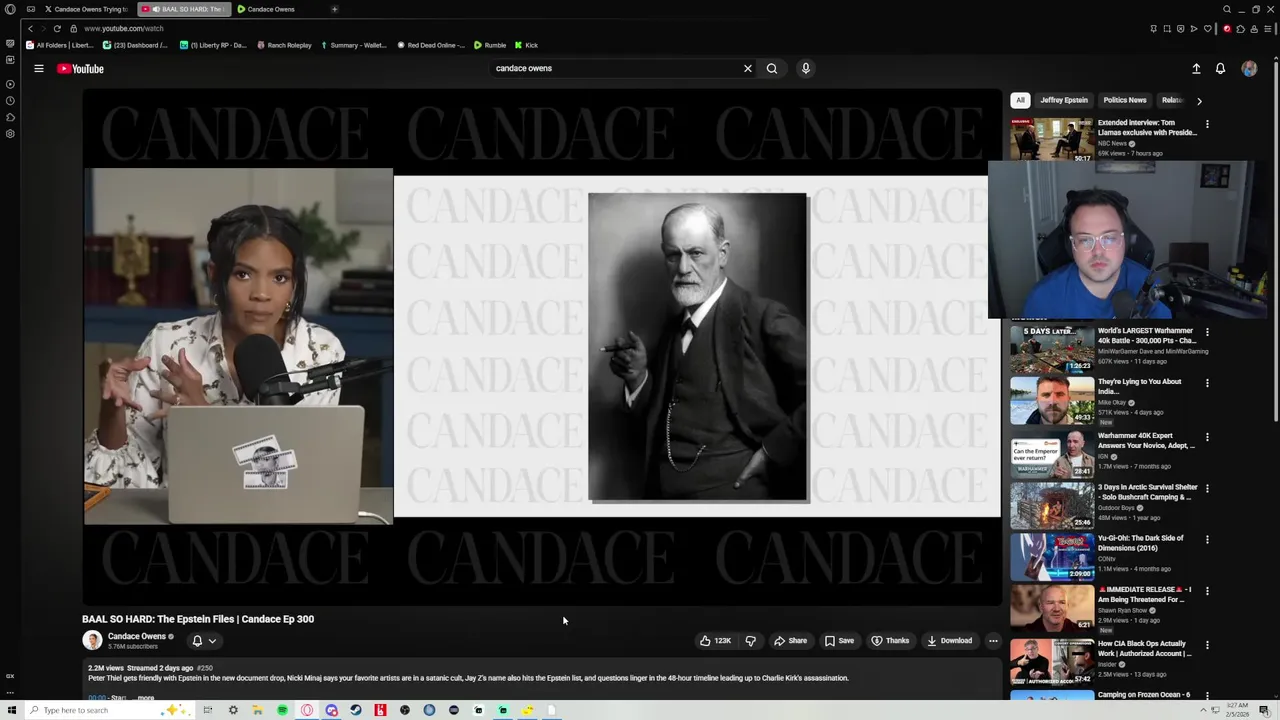Image resolution: width=1280 pixels, height=720 pixels.
Task: Open more actions three-dot menu under video
Action: coord(993,641)
